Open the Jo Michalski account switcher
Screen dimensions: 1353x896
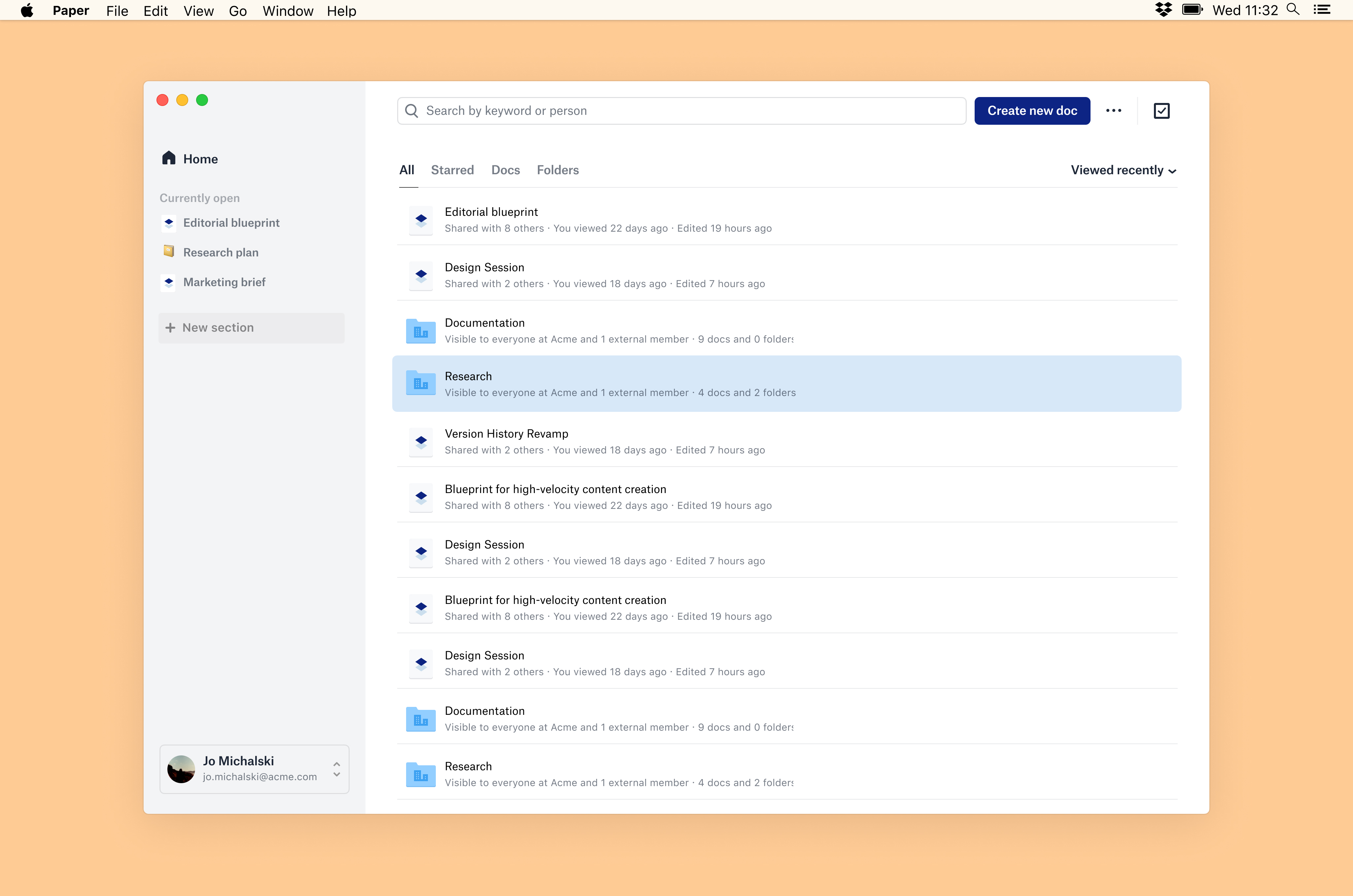coord(254,769)
